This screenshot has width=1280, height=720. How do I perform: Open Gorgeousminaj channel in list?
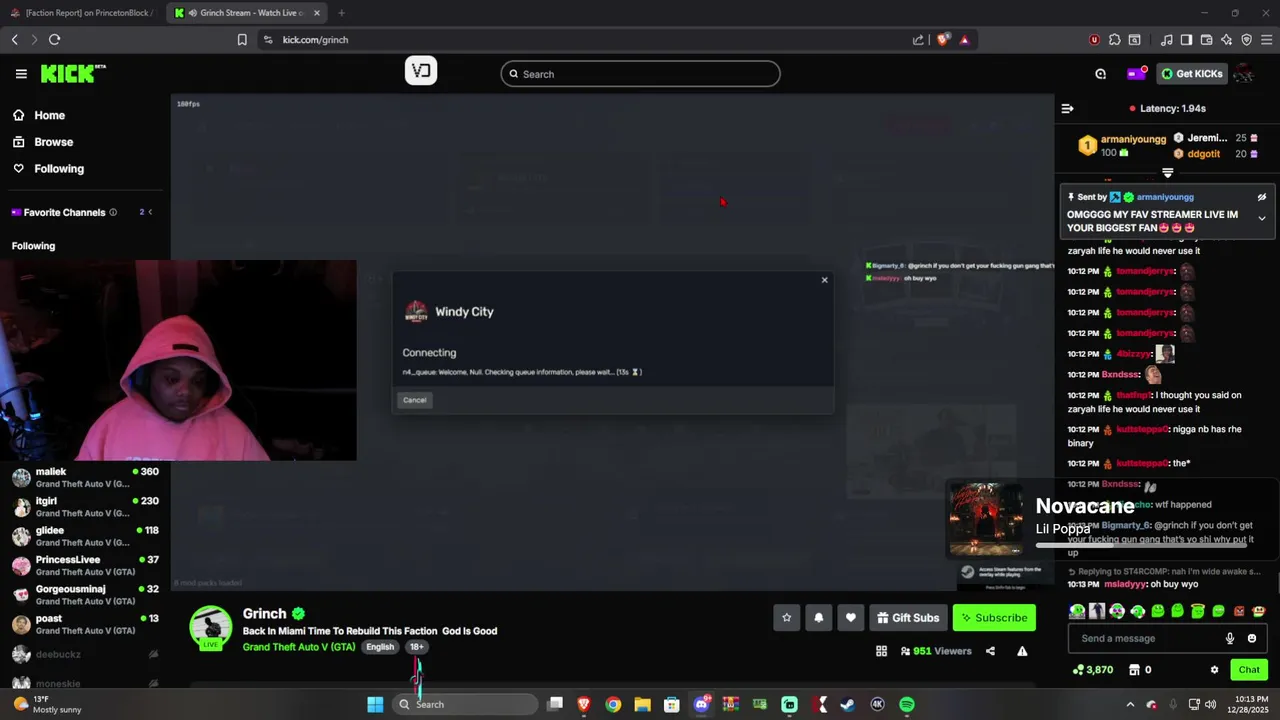[x=85, y=595]
